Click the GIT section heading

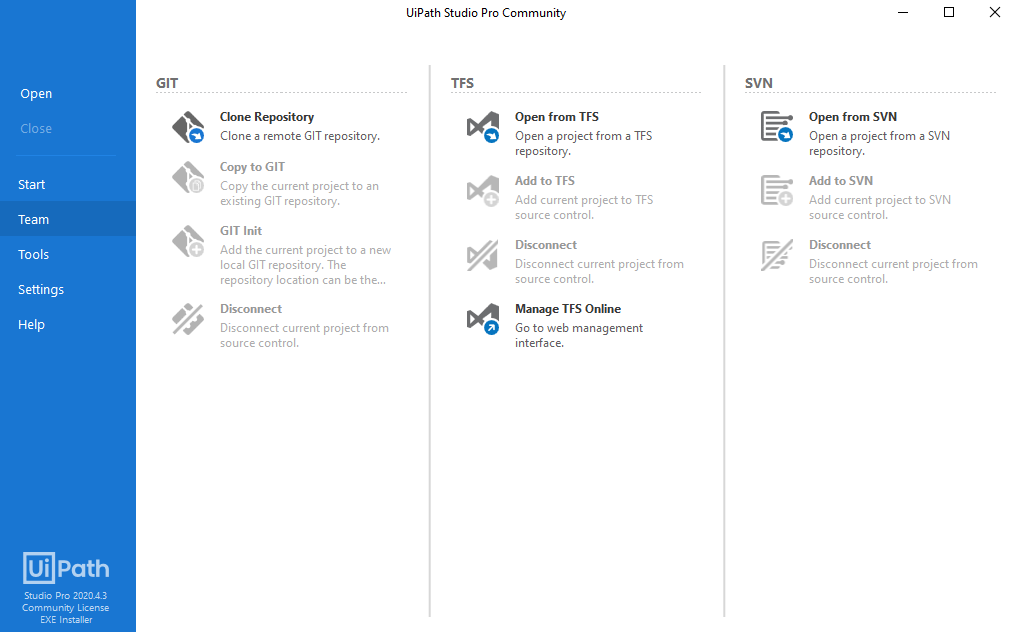click(167, 83)
